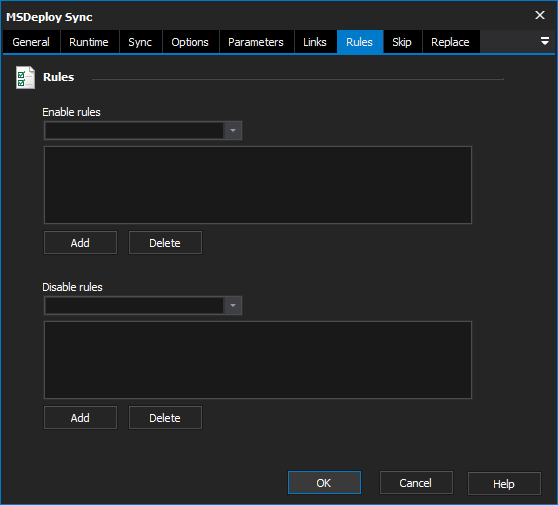Open the tab overflow menu icon
The width and height of the screenshot is (558, 505).
[544, 41]
